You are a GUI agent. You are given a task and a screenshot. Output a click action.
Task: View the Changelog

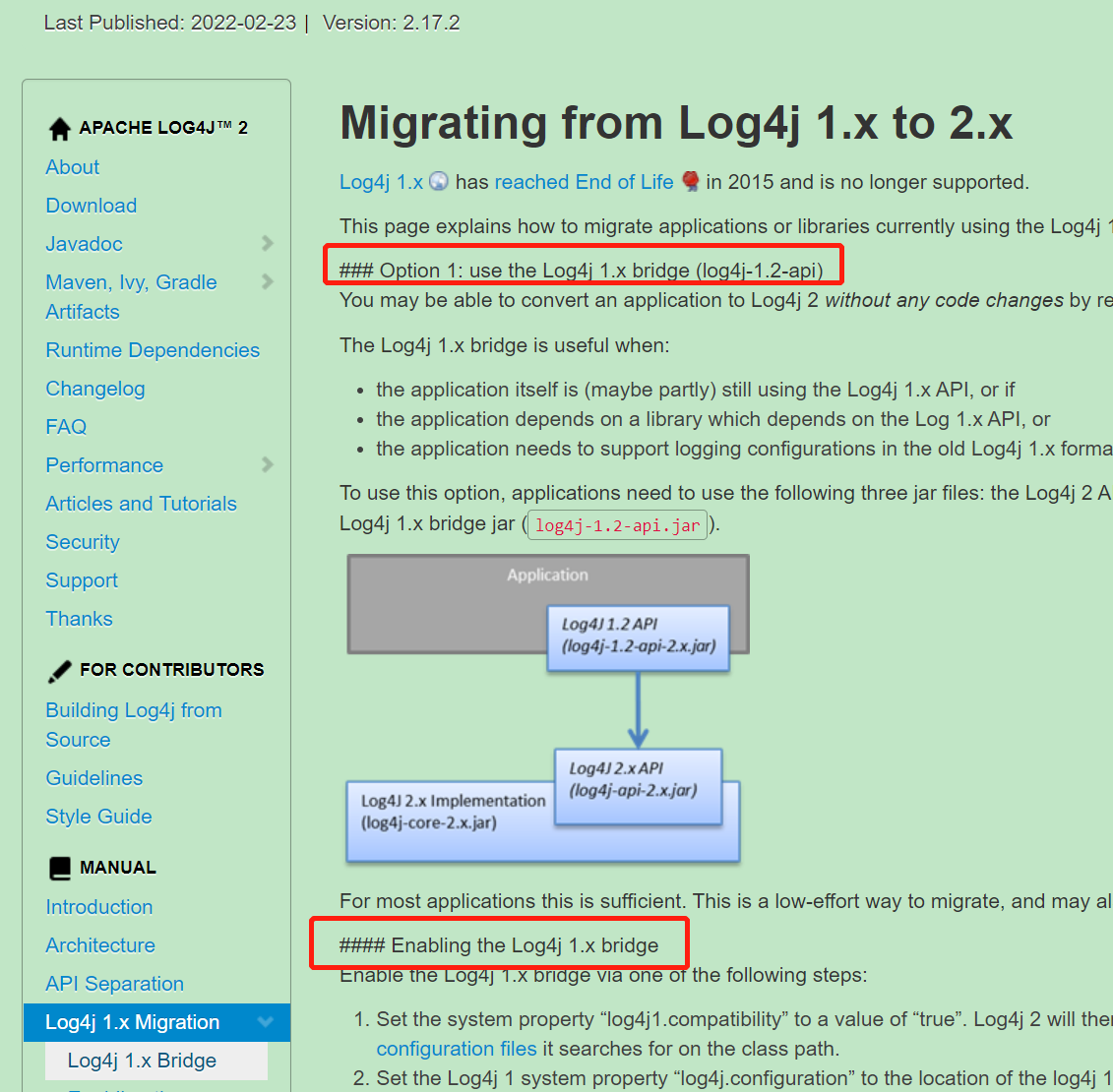95,389
